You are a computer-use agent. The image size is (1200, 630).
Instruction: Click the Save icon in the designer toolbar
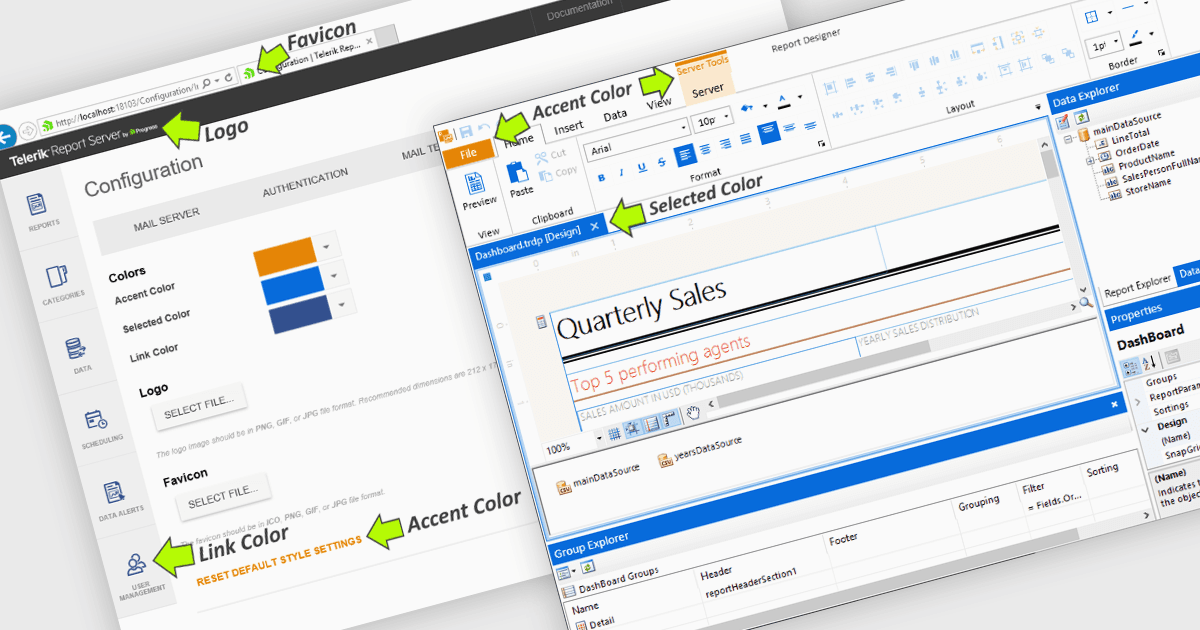465,132
